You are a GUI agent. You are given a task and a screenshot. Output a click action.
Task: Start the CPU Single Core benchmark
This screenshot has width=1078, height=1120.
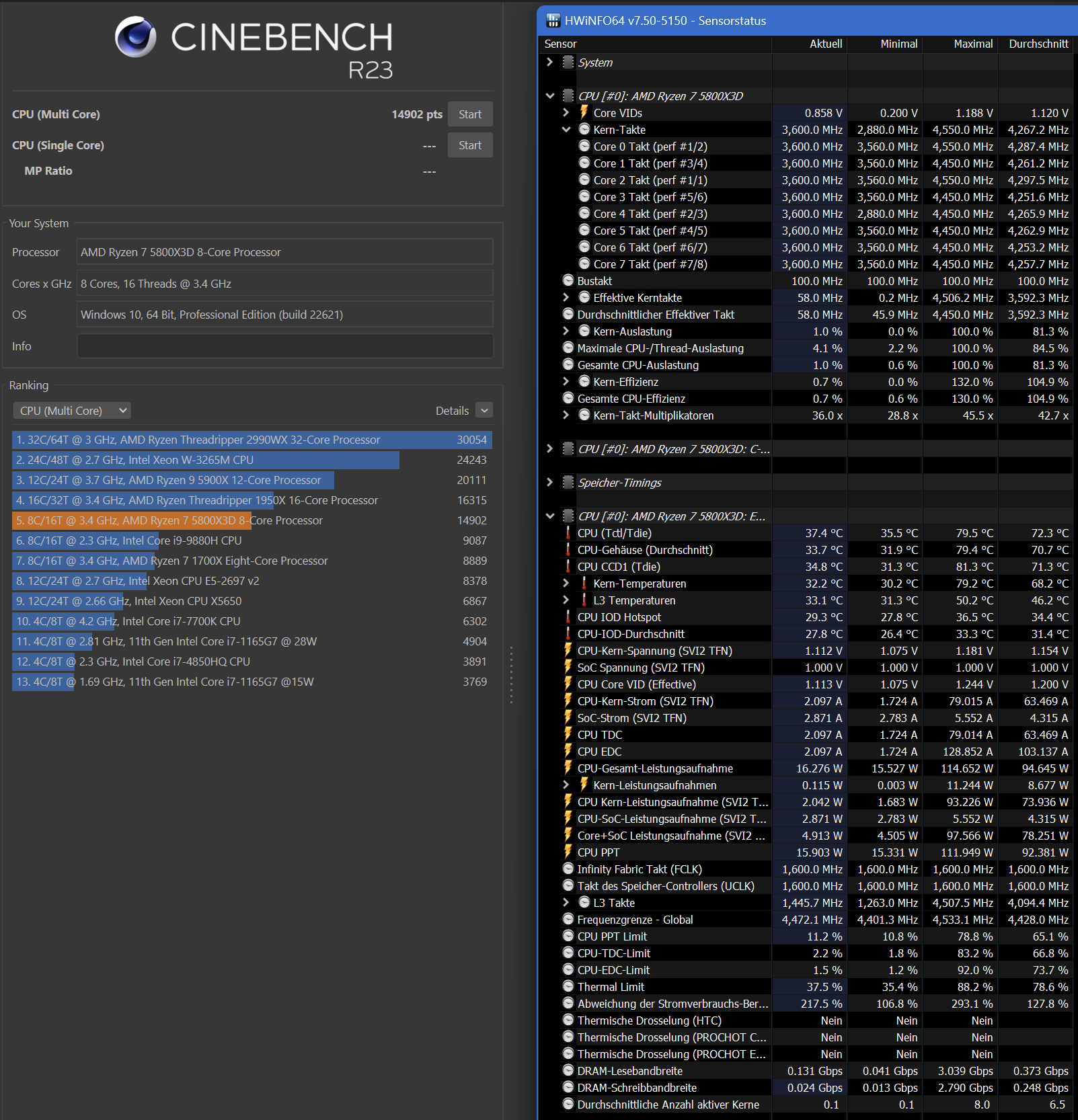(x=470, y=145)
